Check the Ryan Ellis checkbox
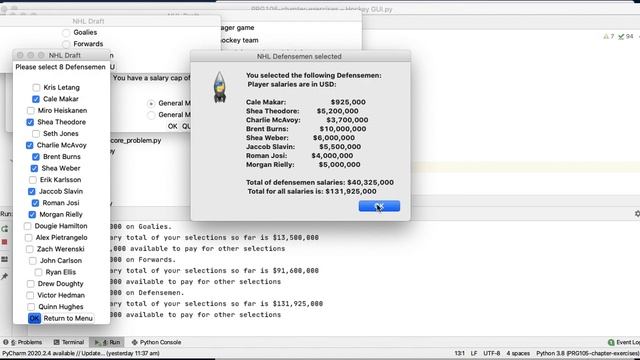This screenshot has height=360, width=640. tap(38, 272)
